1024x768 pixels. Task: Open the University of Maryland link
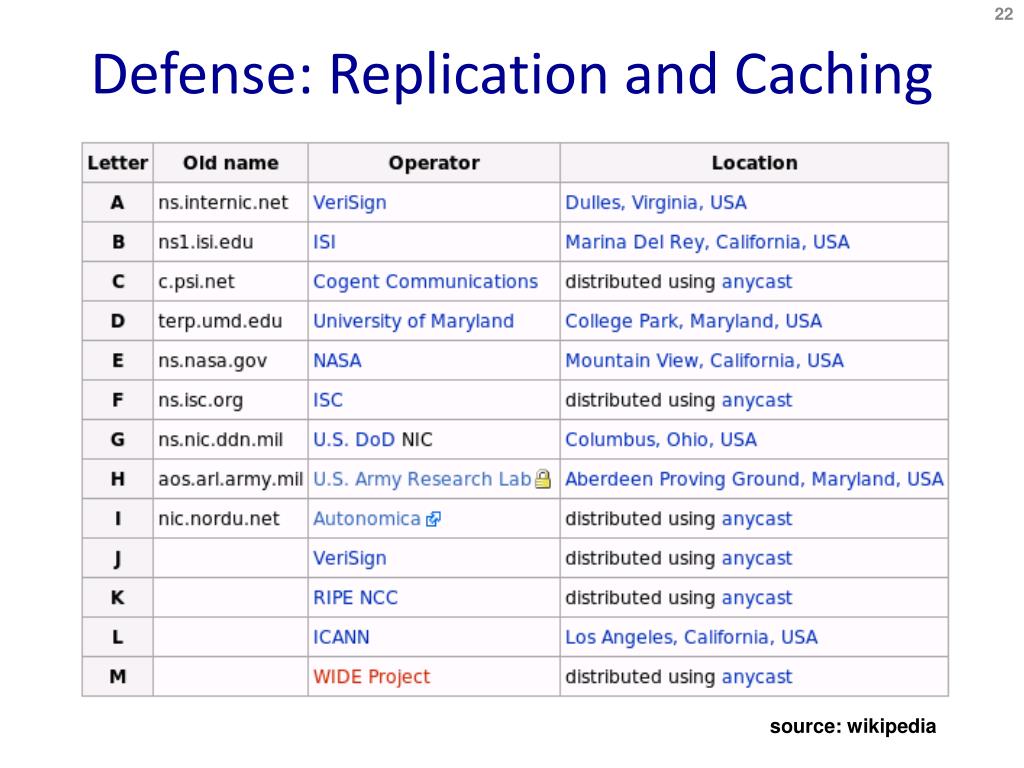coord(413,321)
